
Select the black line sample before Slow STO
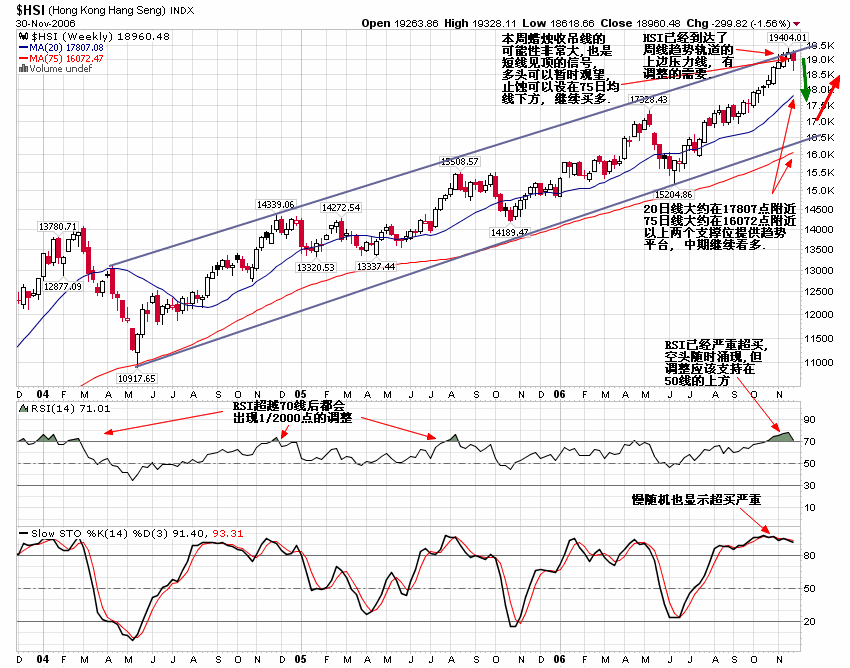pos(23,534)
